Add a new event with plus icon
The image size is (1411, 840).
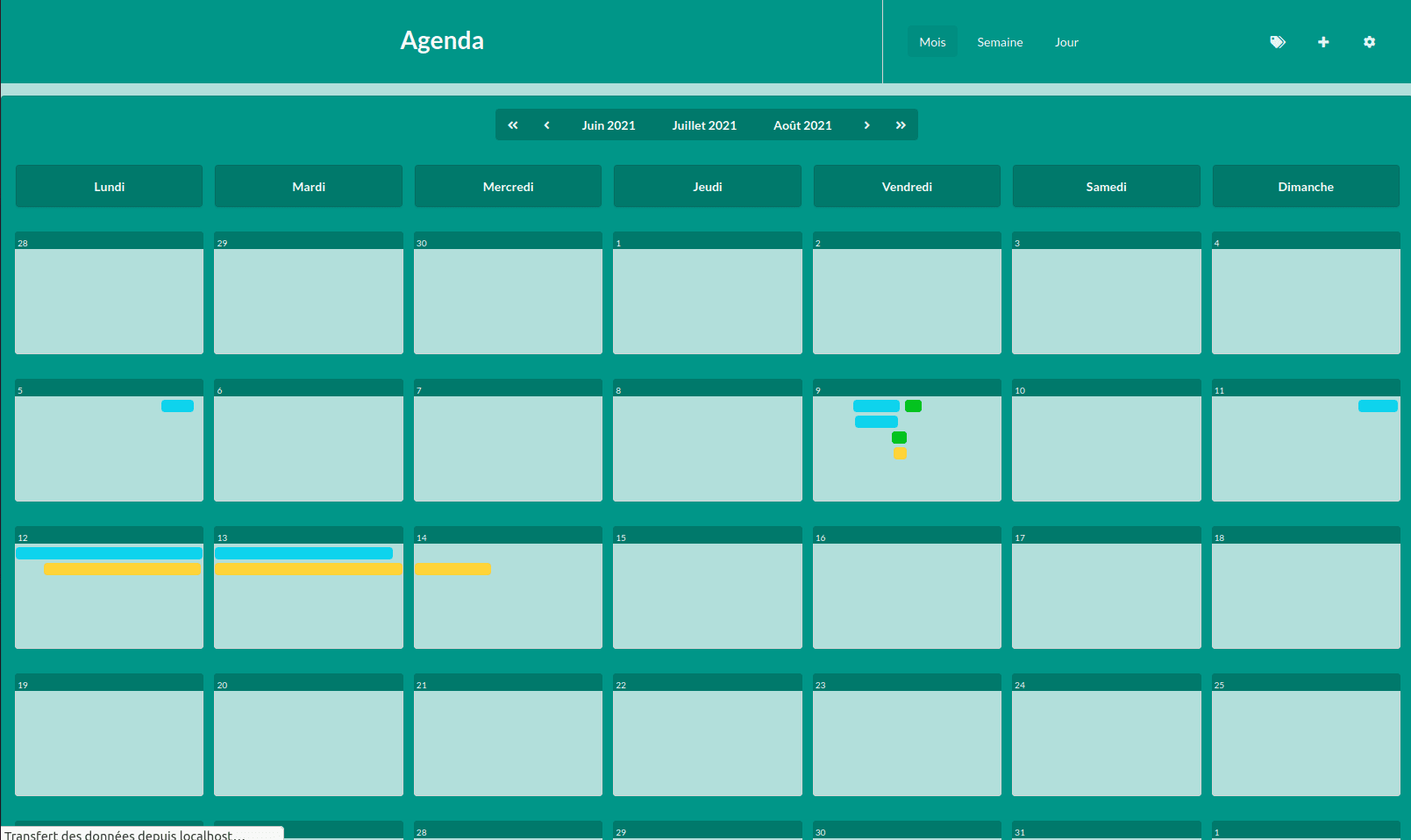click(x=1323, y=42)
